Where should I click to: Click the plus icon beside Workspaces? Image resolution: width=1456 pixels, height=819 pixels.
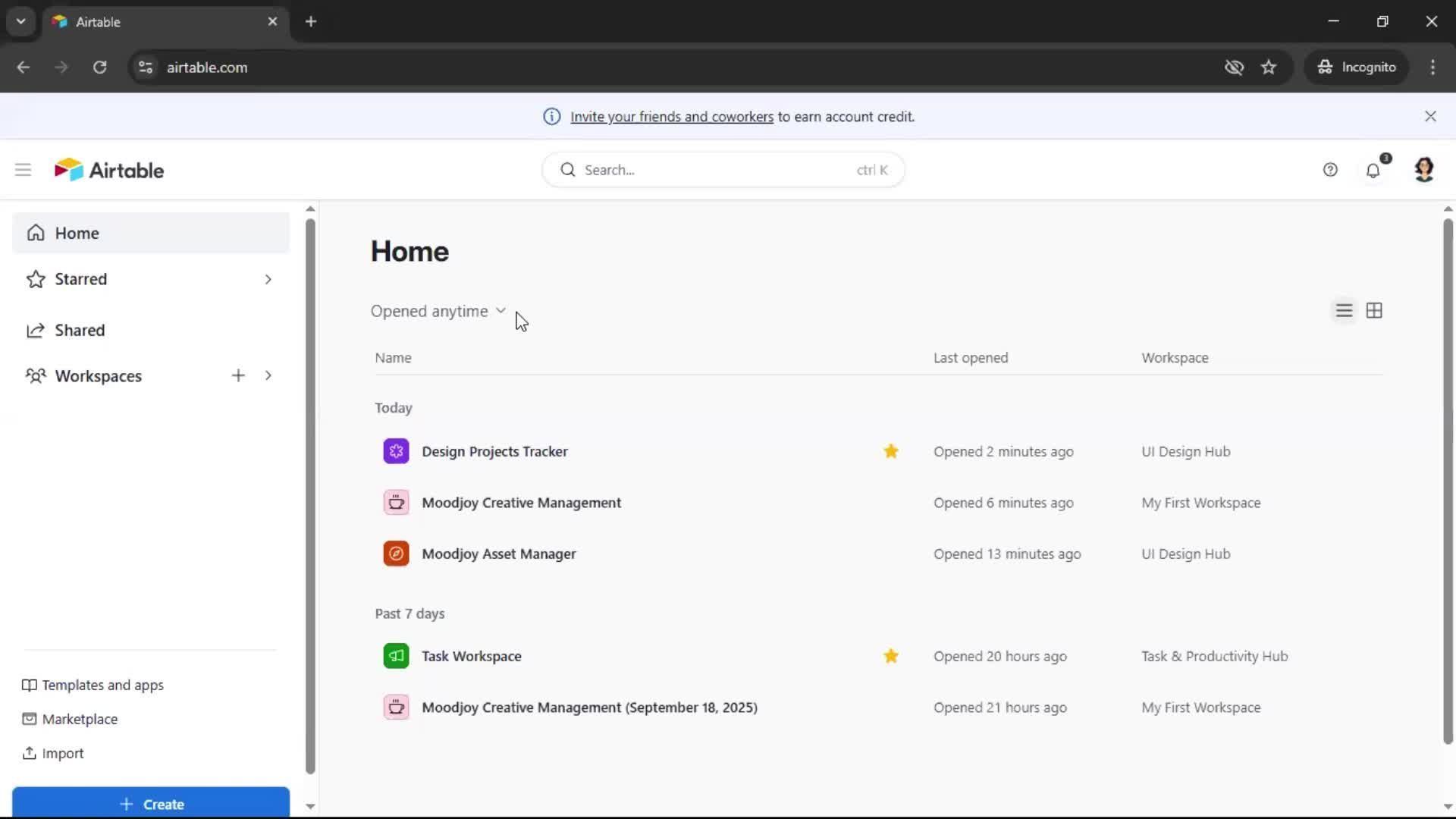pyautogui.click(x=238, y=376)
